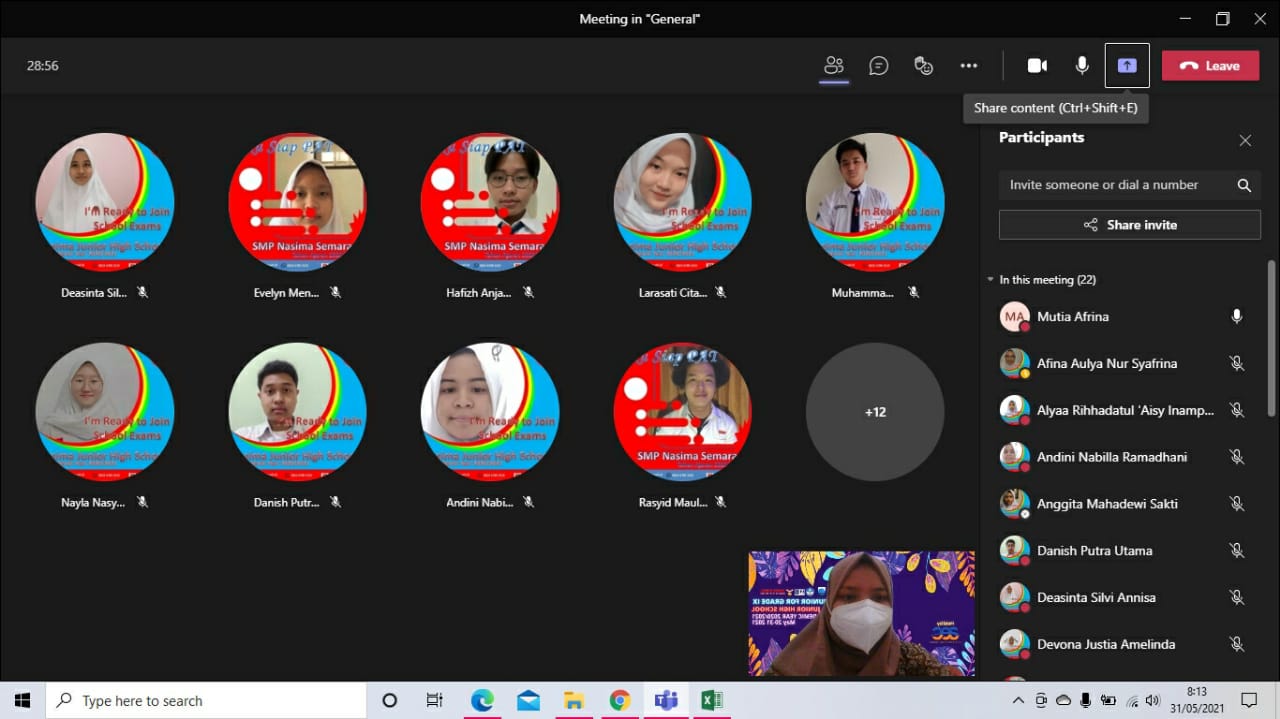1280x719 pixels.
Task: Click the raise hand reactions icon
Action: [924, 66]
